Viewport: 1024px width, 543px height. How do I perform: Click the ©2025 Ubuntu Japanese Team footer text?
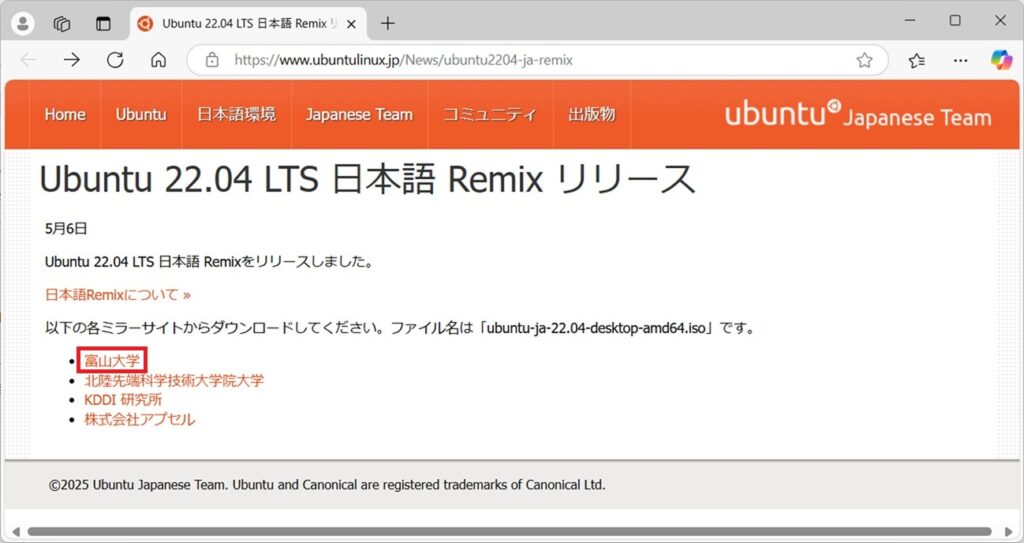pyautogui.click(x=327, y=485)
